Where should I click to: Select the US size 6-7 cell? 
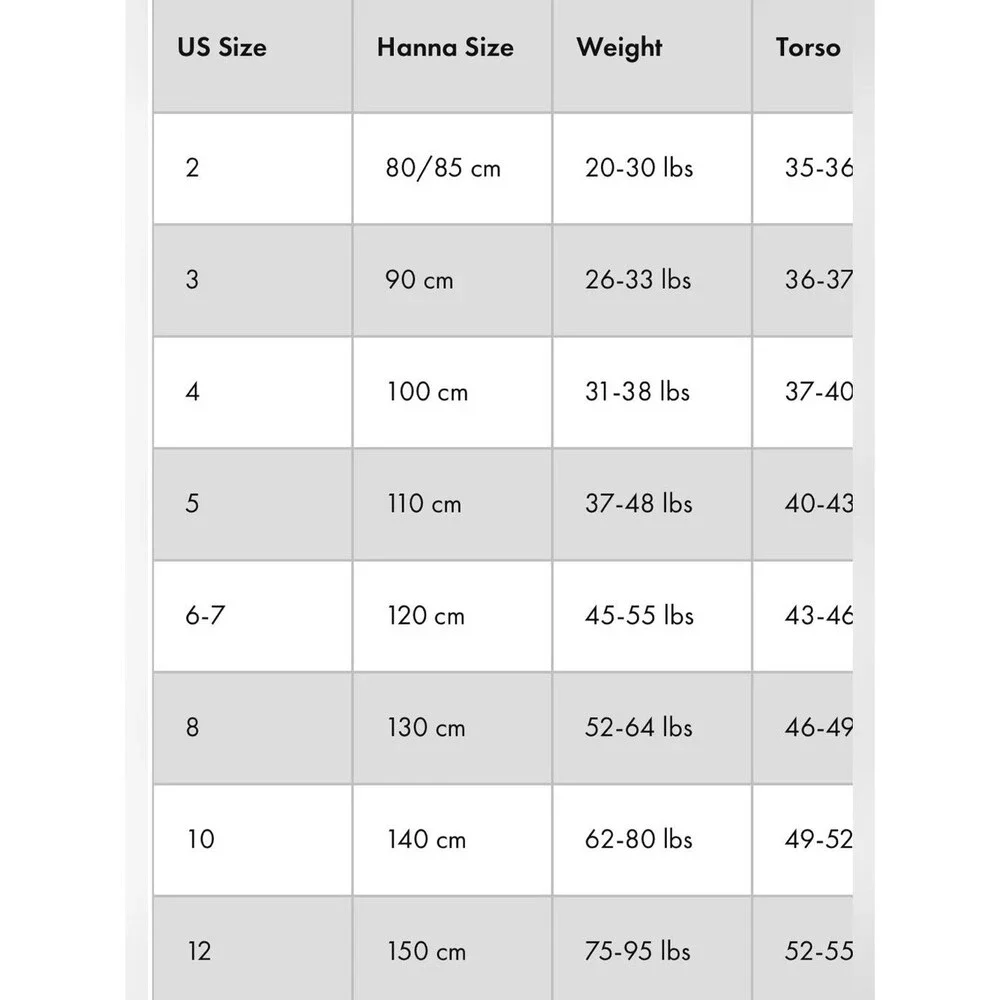click(x=253, y=616)
